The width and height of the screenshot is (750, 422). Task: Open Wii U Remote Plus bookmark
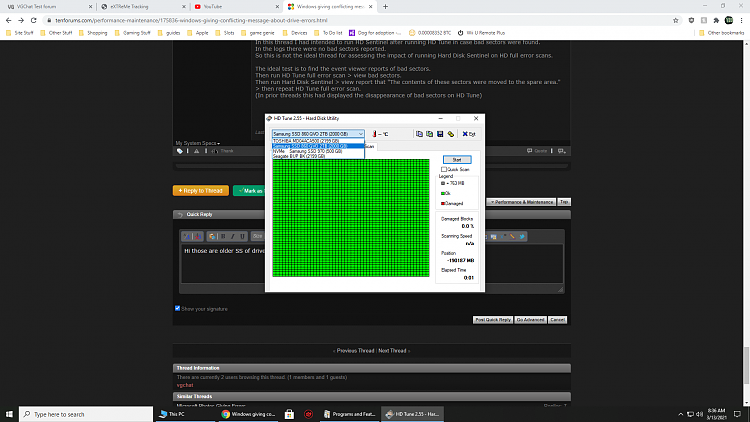click(x=481, y=33)
